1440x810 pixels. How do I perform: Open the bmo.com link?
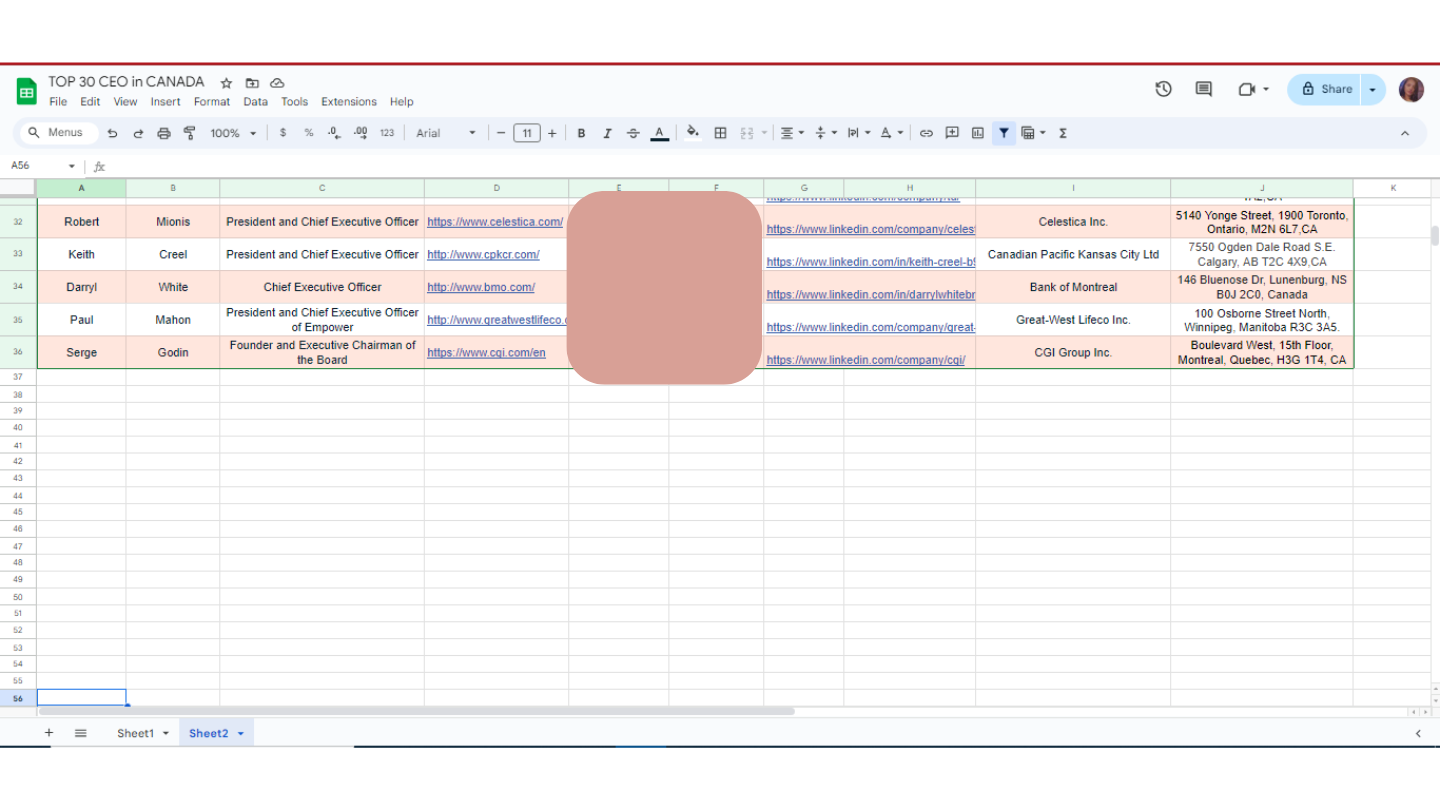(x=481, y=287)
